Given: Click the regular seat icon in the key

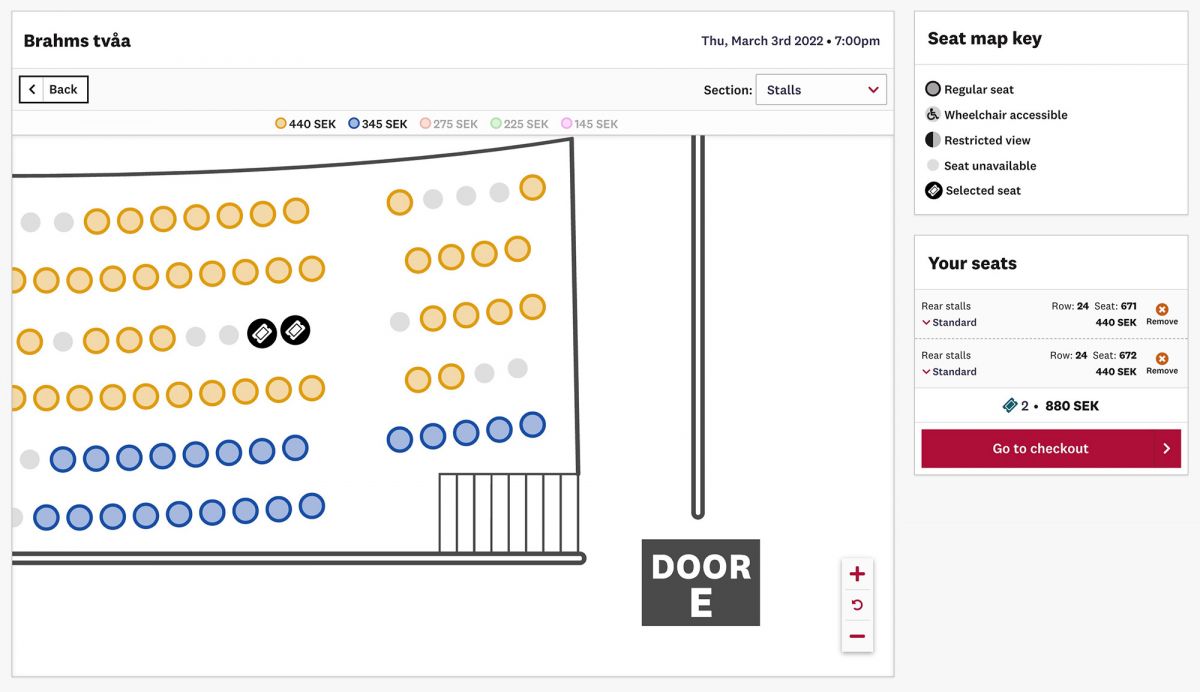Looking at the screenshot, I should click(x=931, y=89).
